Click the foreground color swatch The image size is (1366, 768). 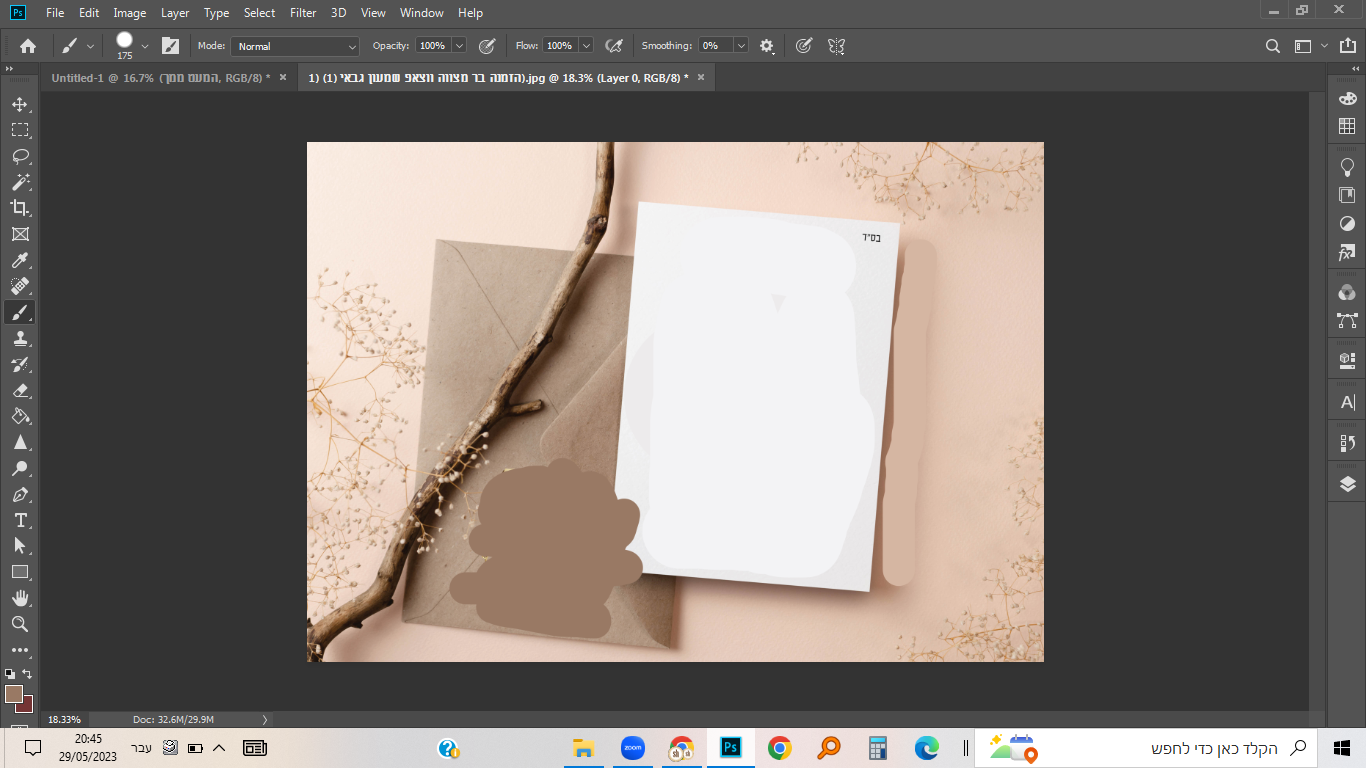point(13,693)
